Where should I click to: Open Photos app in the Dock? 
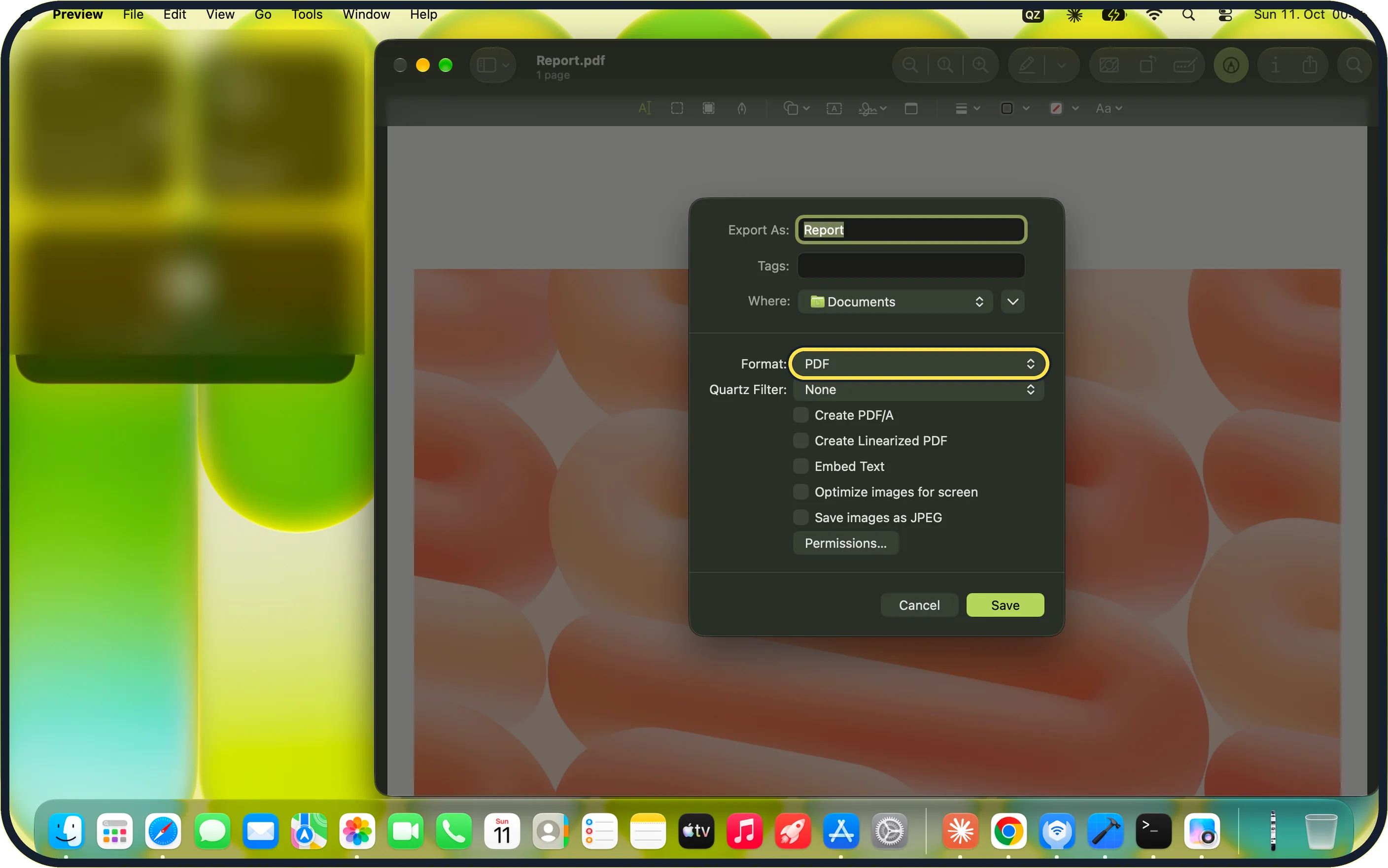click(357, 831)
